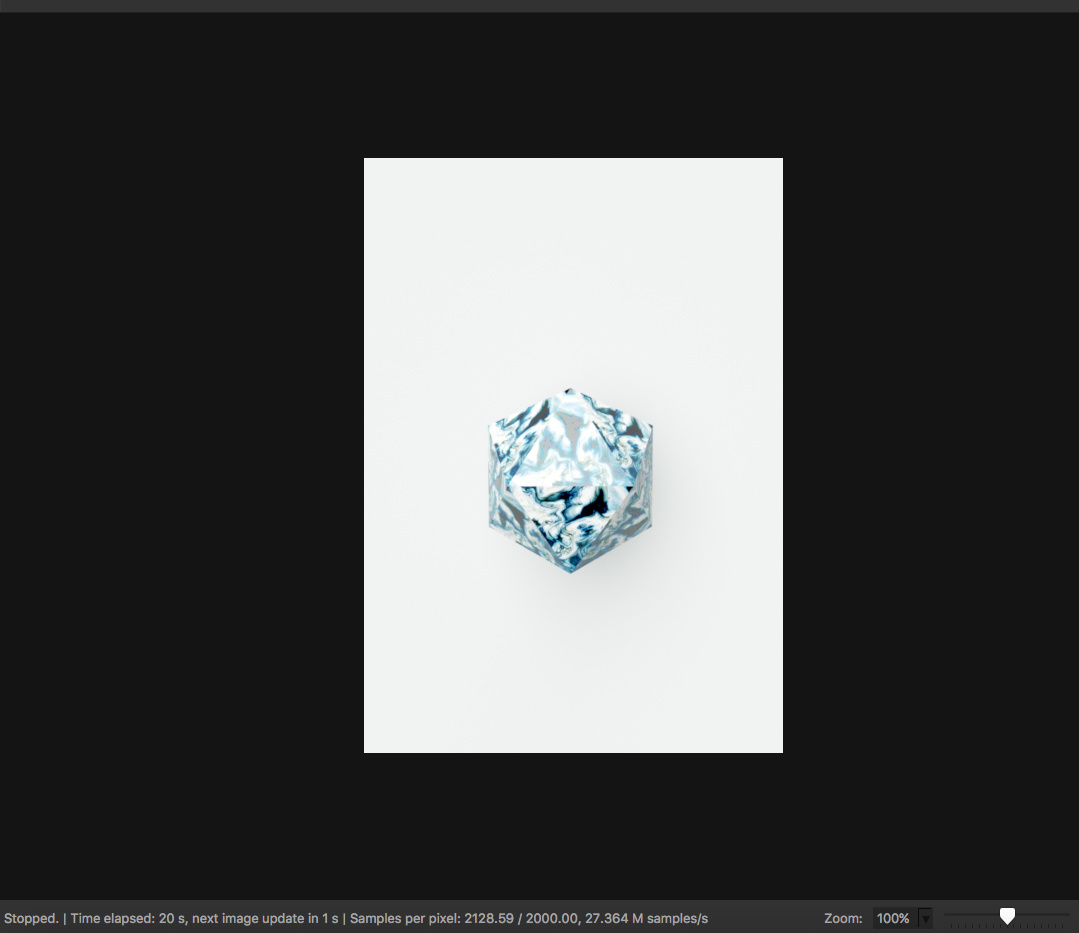Open the Zoom percentage dropdown arrow
The width and height of the screenshot is (1079, 933).
(x=925, y=918)
